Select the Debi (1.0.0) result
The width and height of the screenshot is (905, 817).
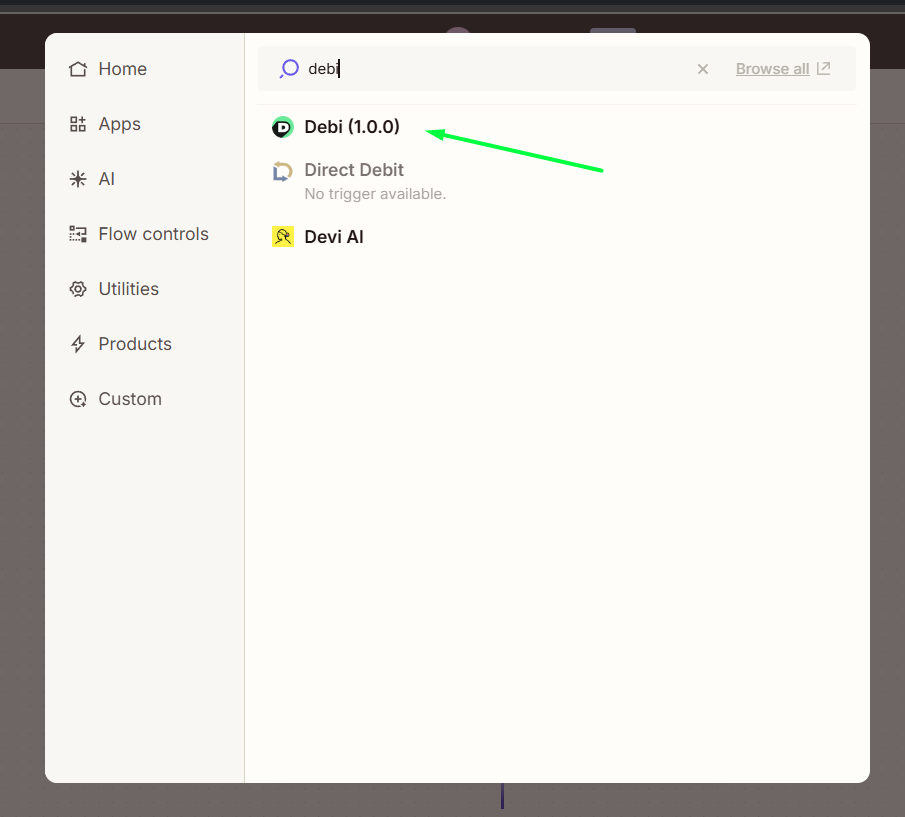[x=352, y=127]
